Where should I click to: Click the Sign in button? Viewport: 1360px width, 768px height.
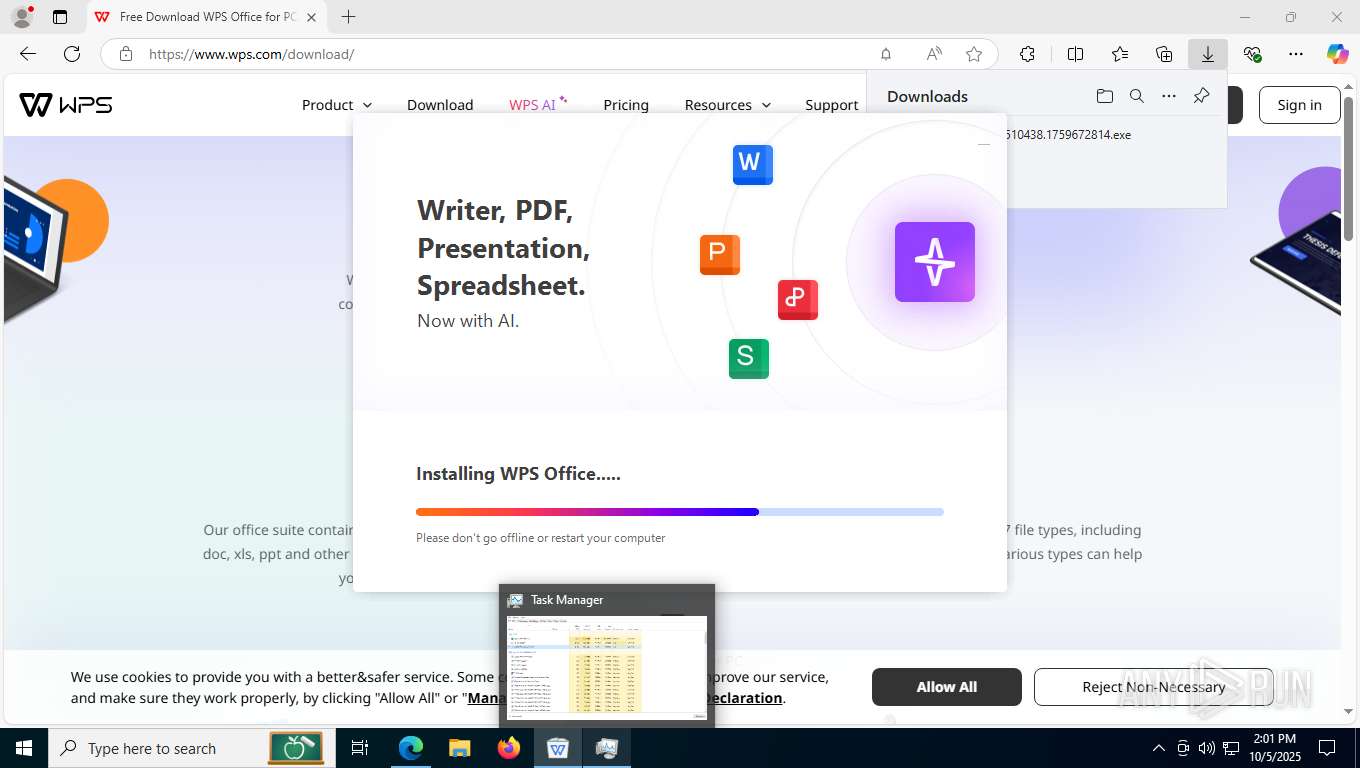1299,105
